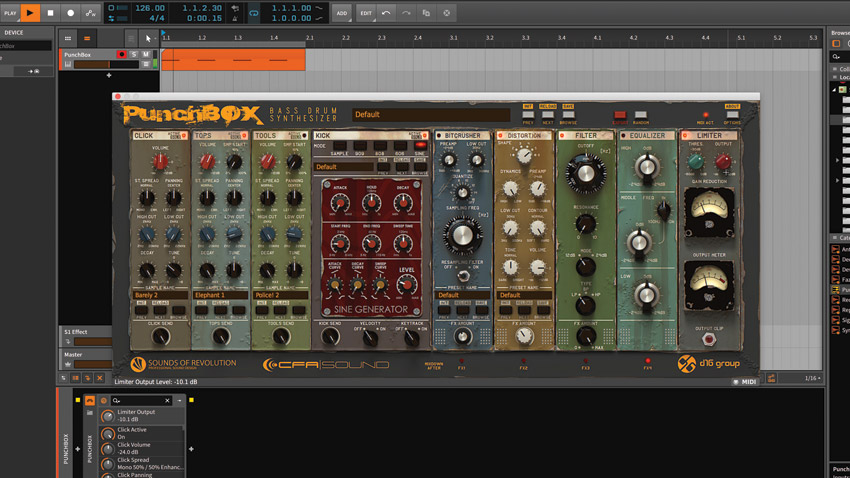Click Sounds of Revolution logo
This screenshot has height=478, width=850.
point(183,364)
